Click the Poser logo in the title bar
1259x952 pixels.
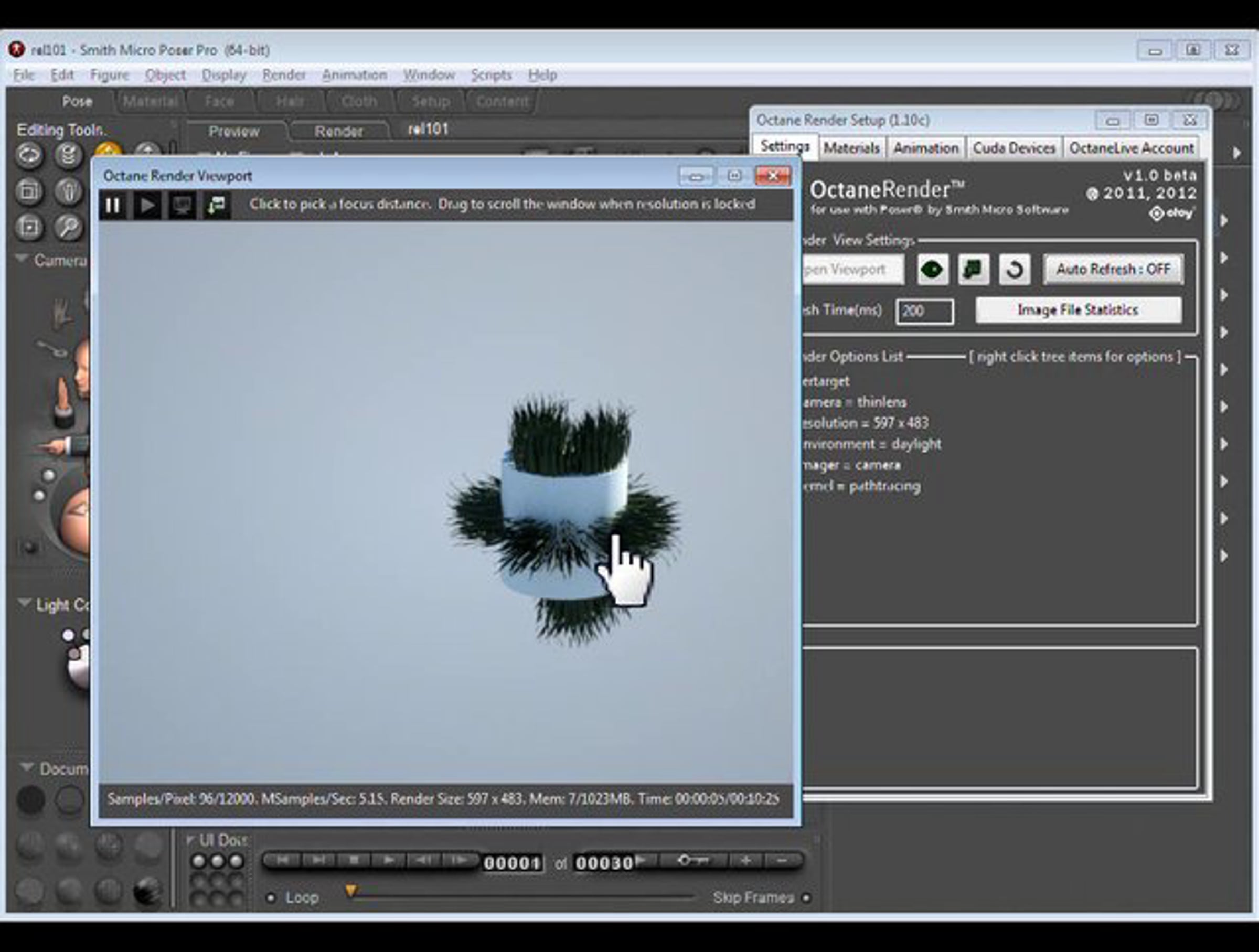coord(16,49)
